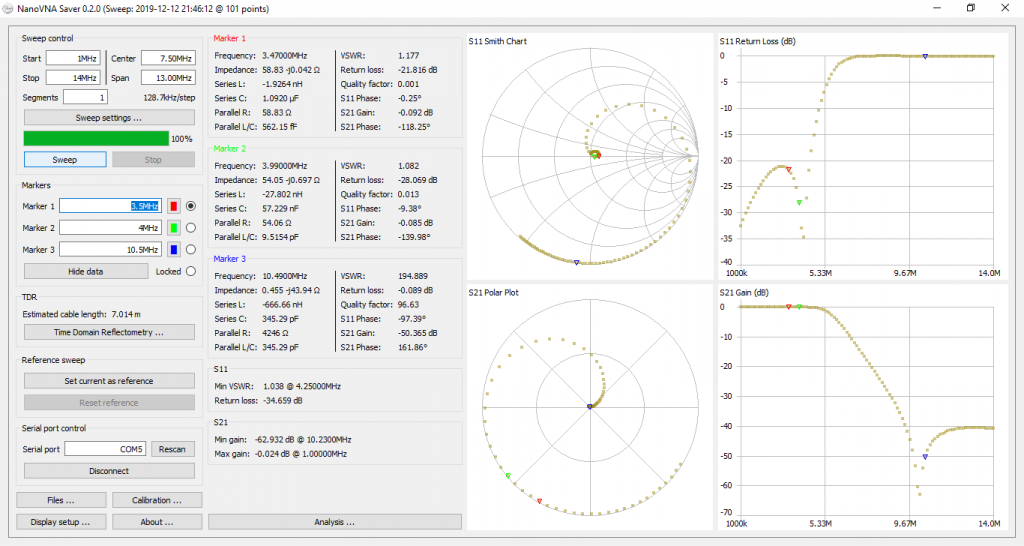Click the Stop frequency field
The height and width of the screenshot is (546, 1024).
tap(73, 78)
